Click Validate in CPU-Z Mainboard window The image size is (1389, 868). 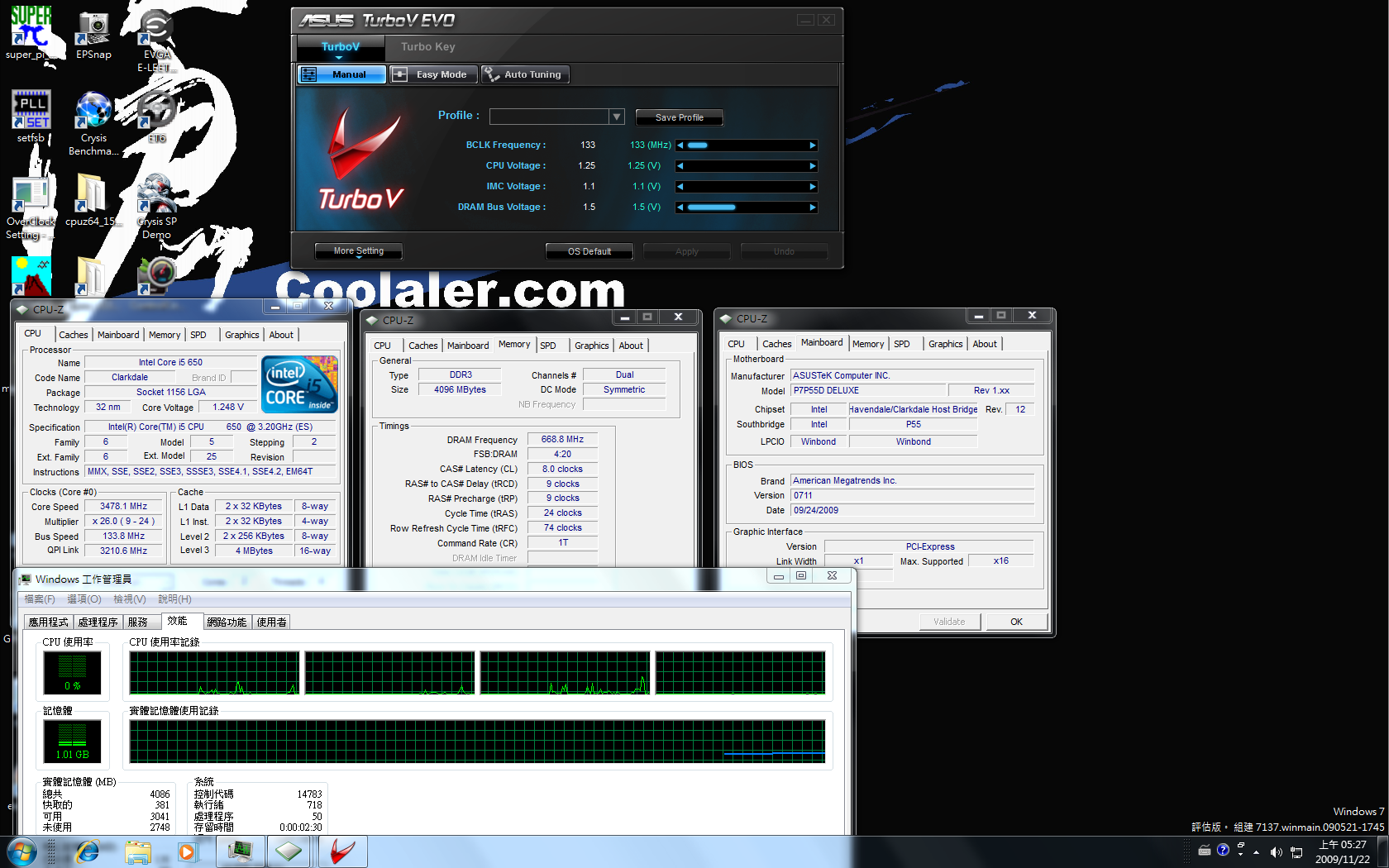pyautogui.click(x=949, y=622)
